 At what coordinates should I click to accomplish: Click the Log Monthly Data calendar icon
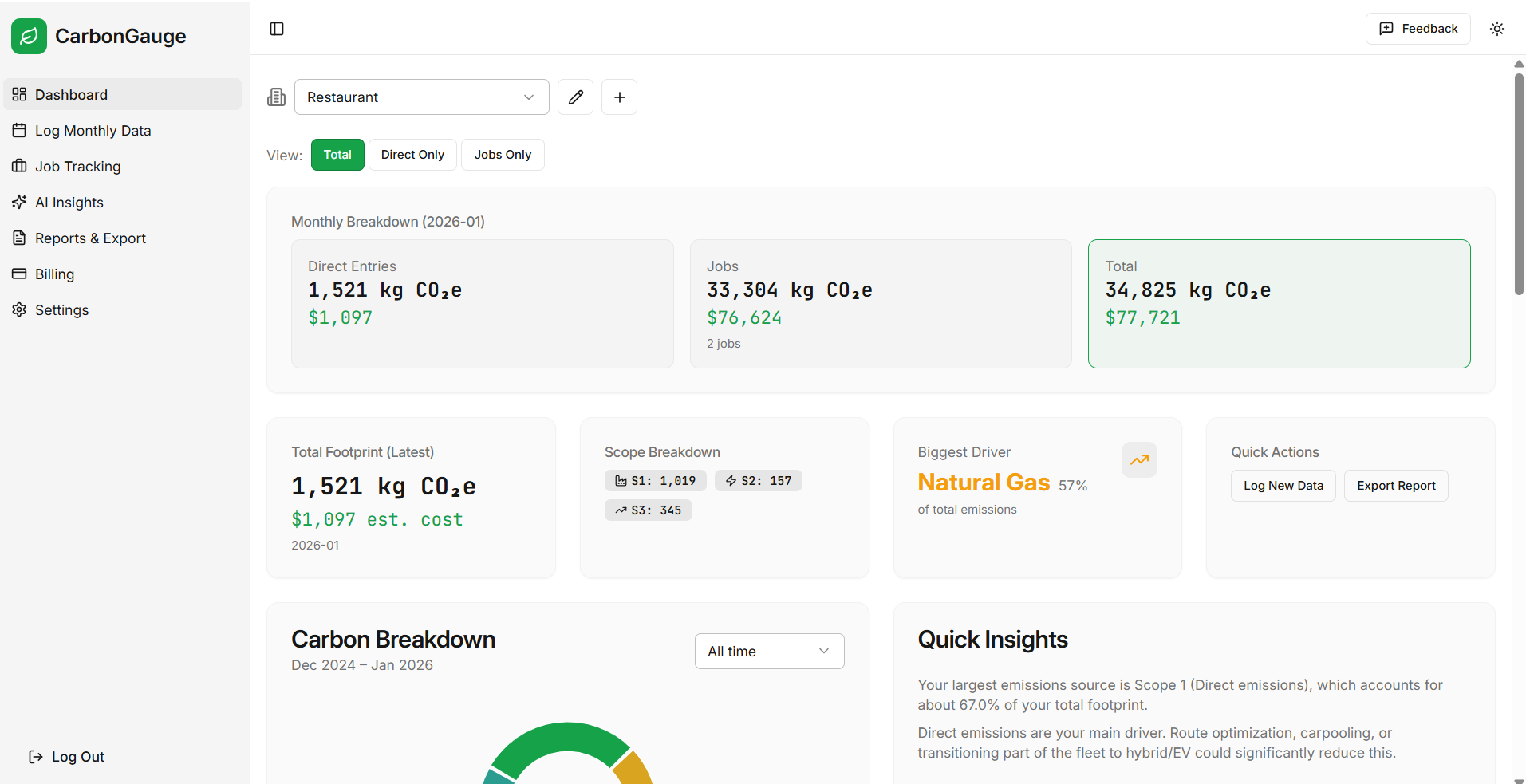(x=19, y=130)
